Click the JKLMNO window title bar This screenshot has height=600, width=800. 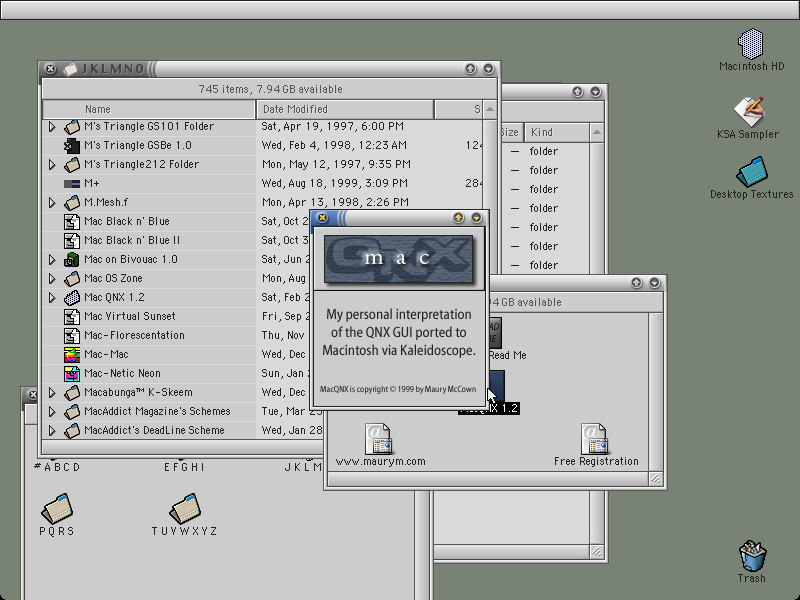tap(269, 68)
